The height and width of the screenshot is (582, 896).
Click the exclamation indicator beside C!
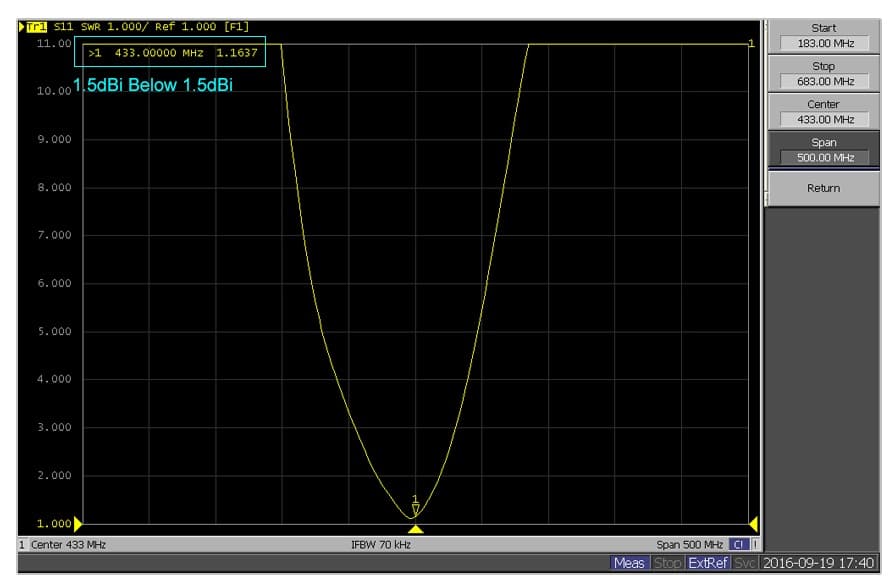(x=755, y=545)
